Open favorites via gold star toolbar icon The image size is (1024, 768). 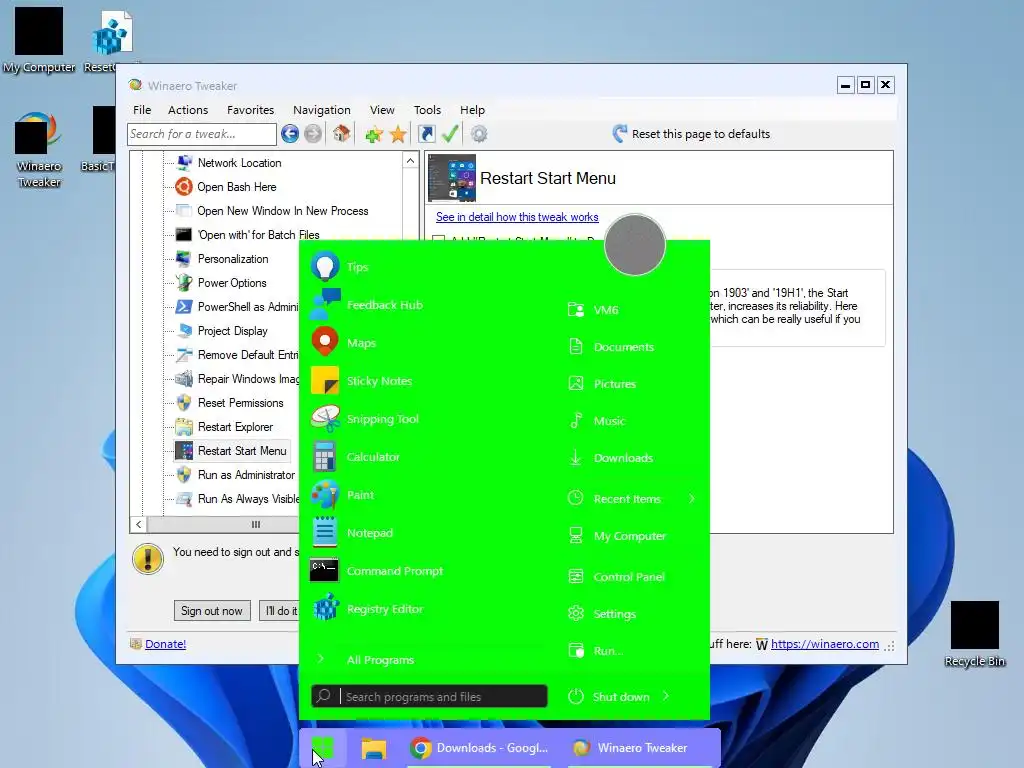[398, 135]
